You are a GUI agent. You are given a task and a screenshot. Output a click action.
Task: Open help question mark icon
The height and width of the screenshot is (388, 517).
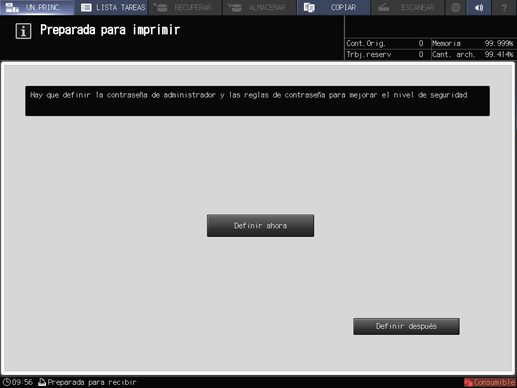pyautogui.click(x=504, y=7)
